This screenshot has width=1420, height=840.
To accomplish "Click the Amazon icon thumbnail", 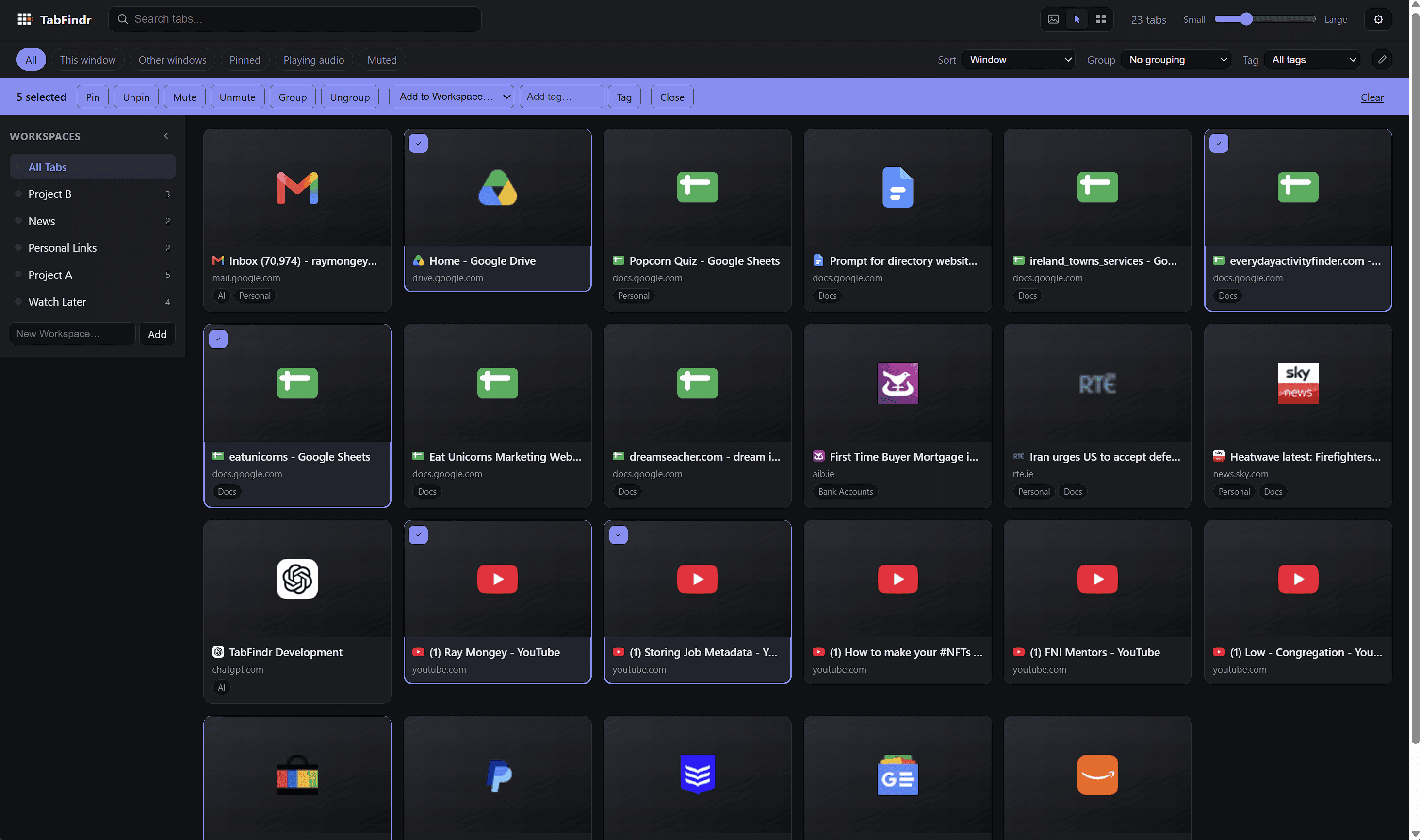I will (1097, 775).
